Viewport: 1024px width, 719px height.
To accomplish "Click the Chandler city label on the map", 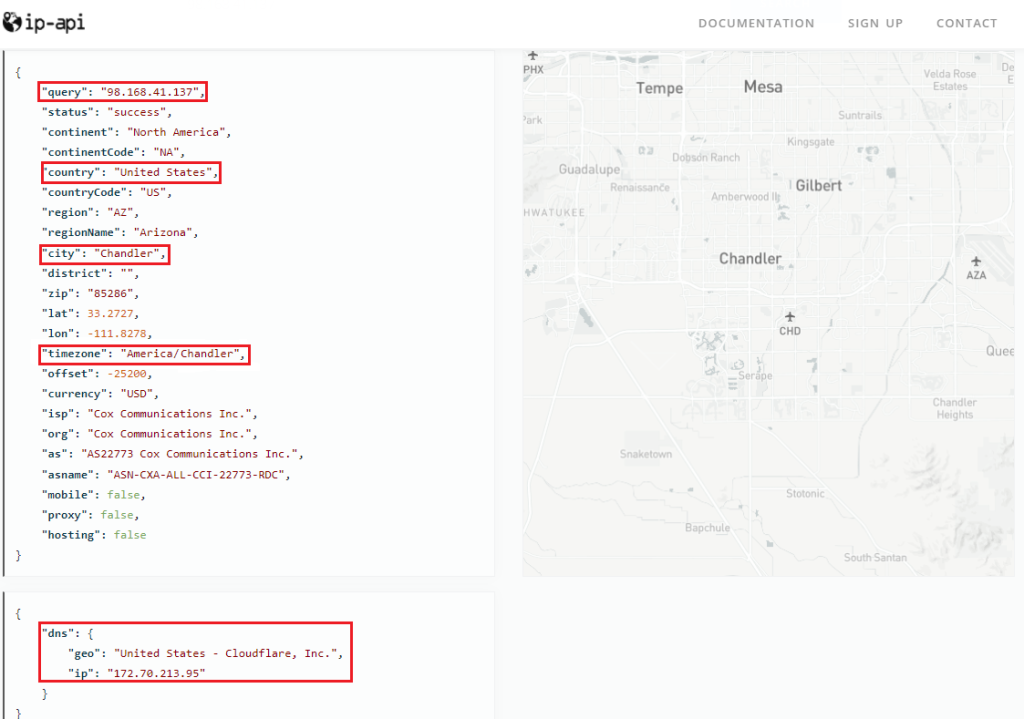I will pos(750,259).
